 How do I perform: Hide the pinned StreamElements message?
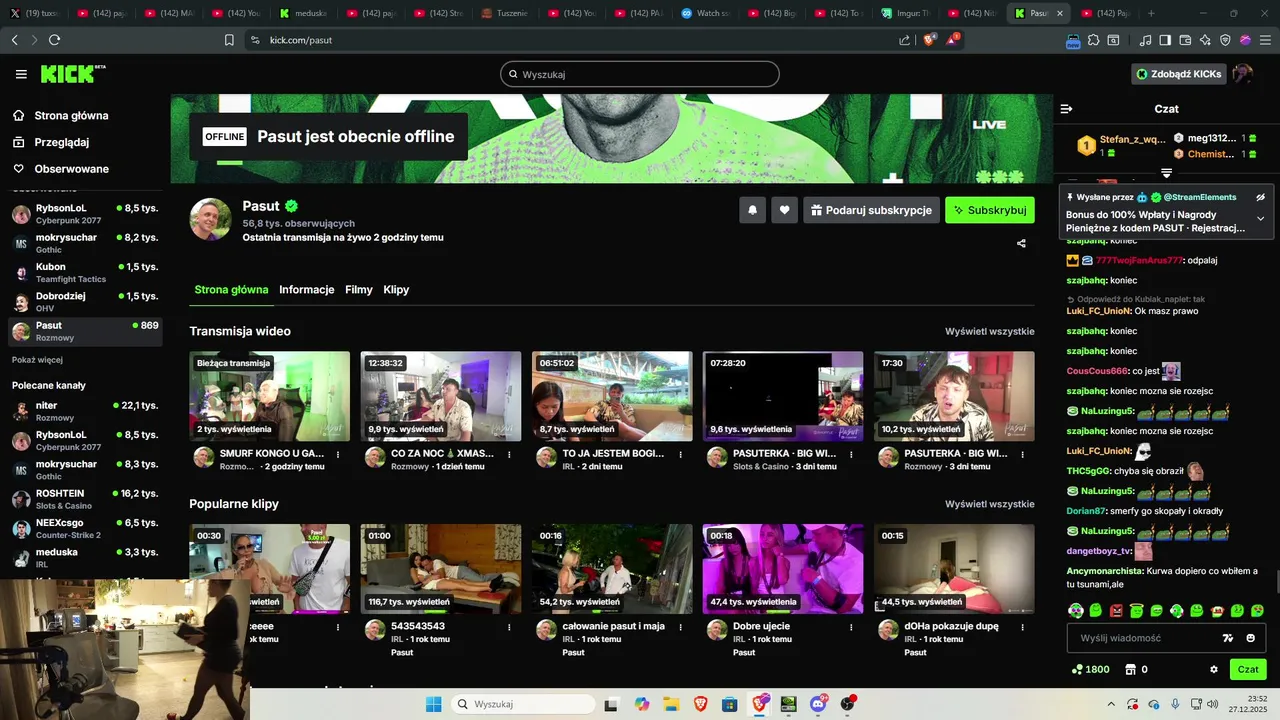coord(1261,197)
